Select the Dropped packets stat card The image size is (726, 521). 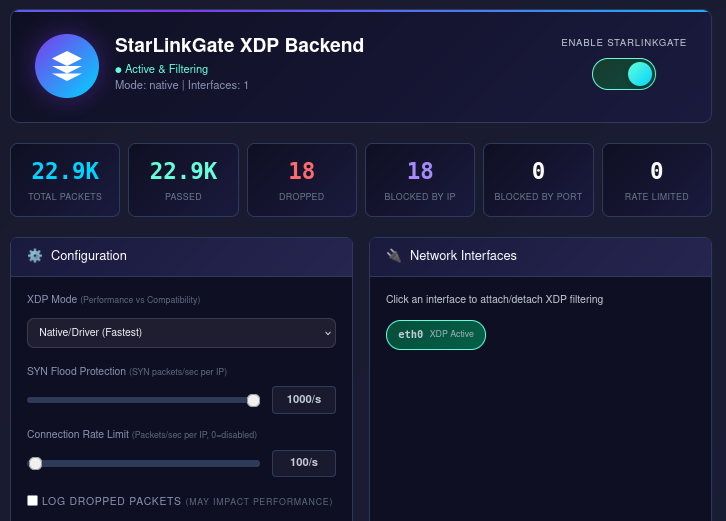301,180
